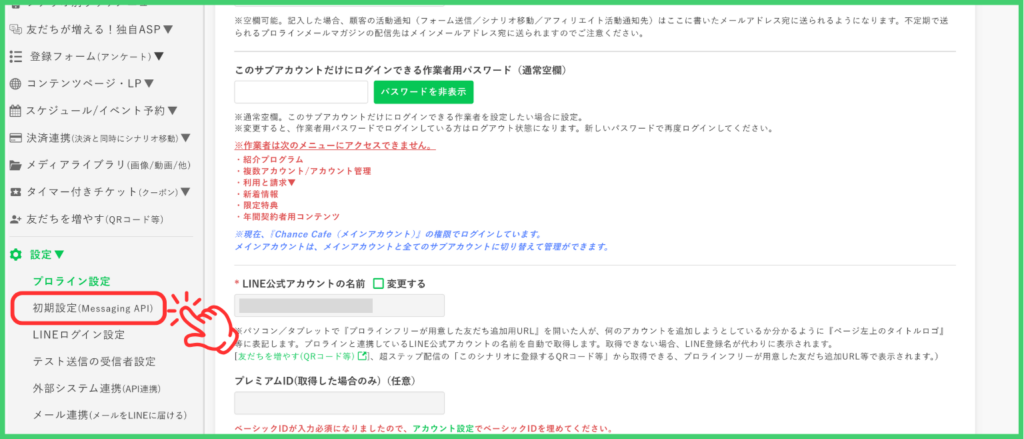This screenshot has height=439, width=1024.
Task: Follow the green 友だちを増やす(QRコード等) link
Action: click(x=298, y=356)
